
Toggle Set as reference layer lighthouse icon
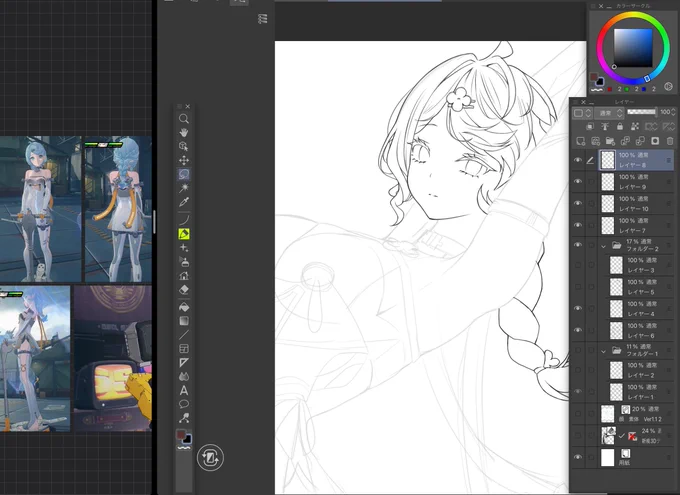tap(605, 126)
